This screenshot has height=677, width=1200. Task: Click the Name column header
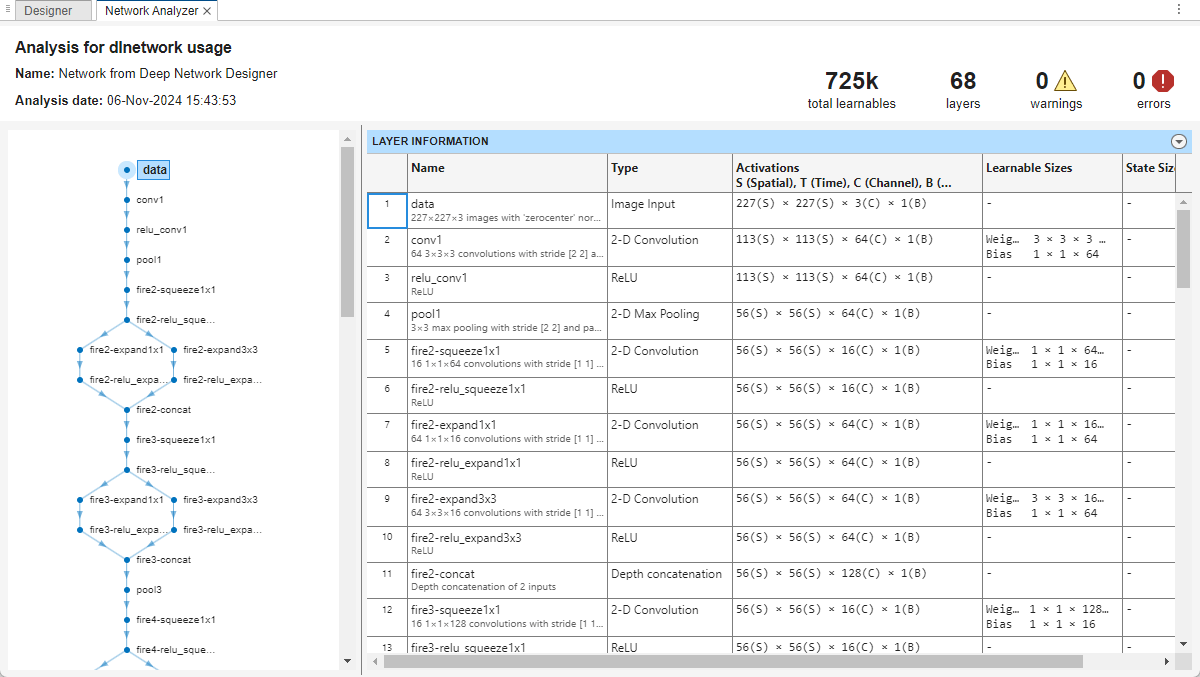point(507,172)
